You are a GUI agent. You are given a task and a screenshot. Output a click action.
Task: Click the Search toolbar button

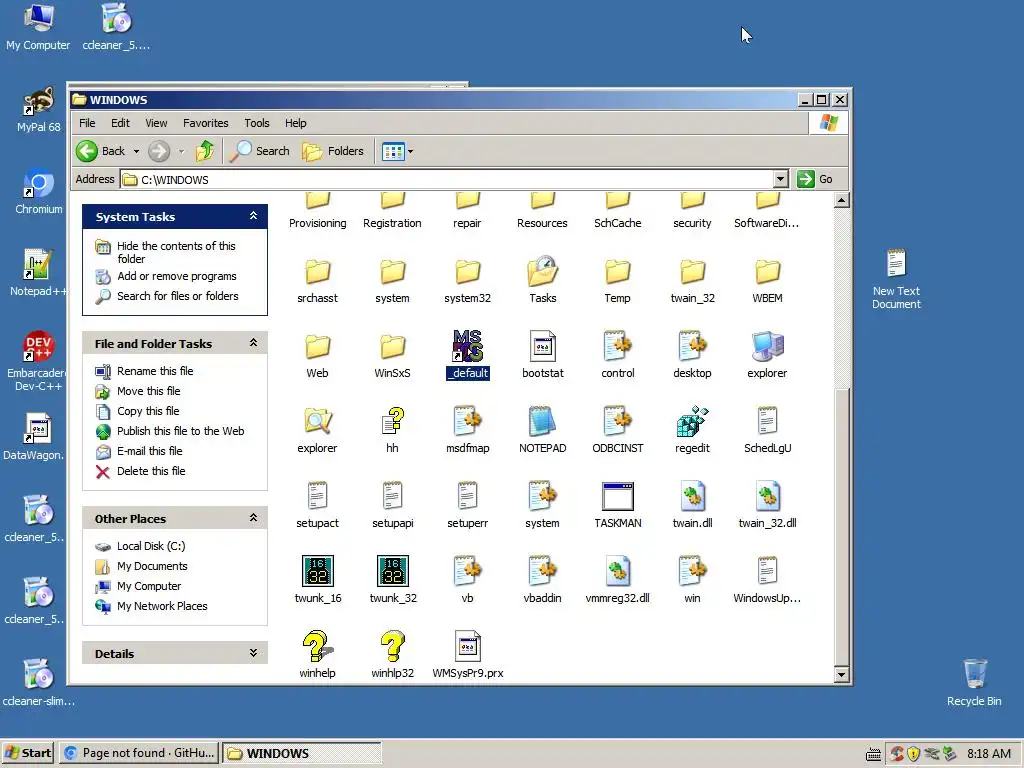pos(260,151)
